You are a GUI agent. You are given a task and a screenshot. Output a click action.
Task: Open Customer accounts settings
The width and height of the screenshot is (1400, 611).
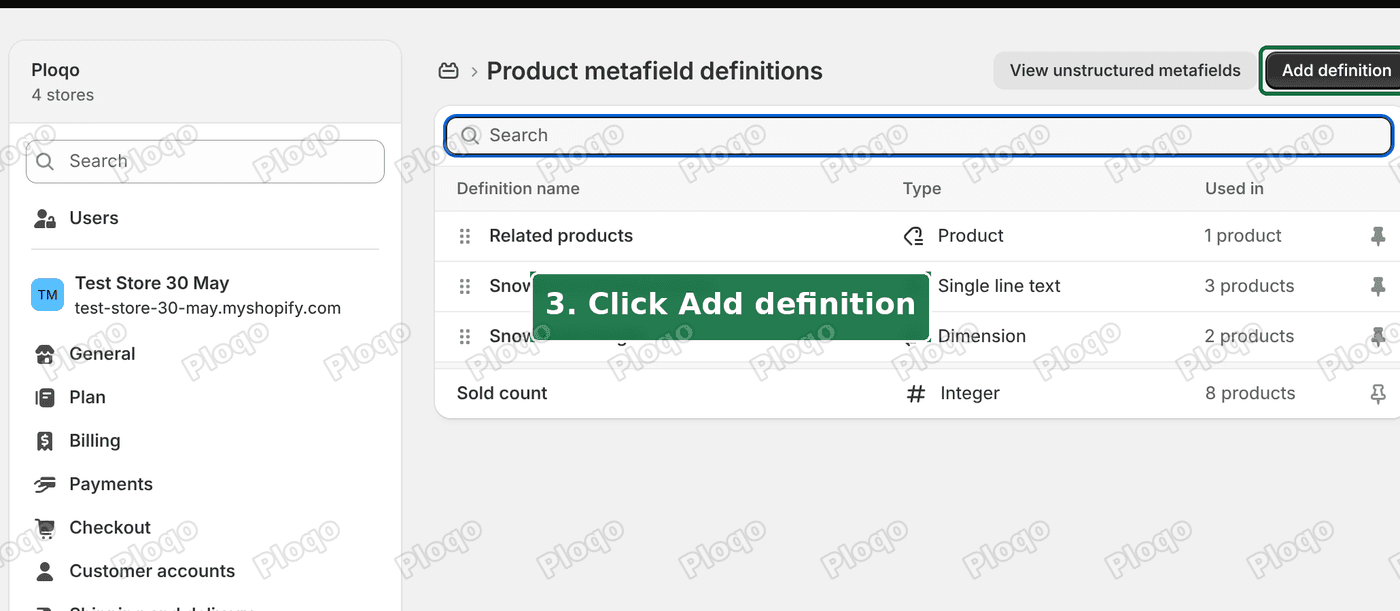(x=152, y=571)
